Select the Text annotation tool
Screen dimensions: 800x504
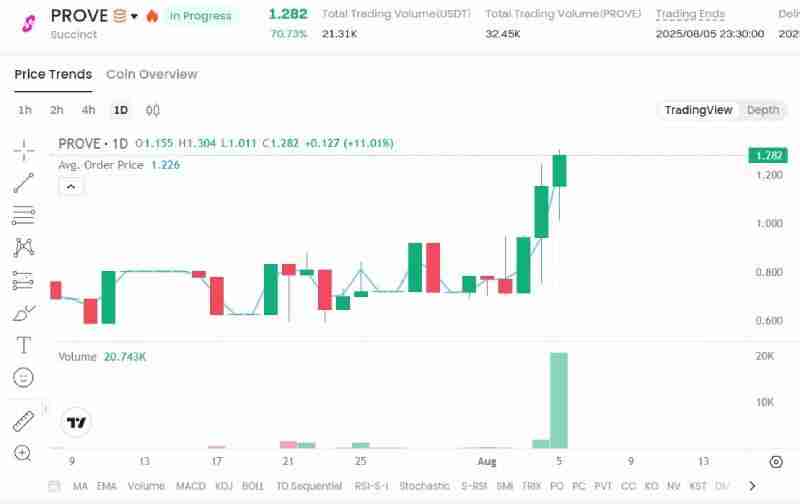23,345
